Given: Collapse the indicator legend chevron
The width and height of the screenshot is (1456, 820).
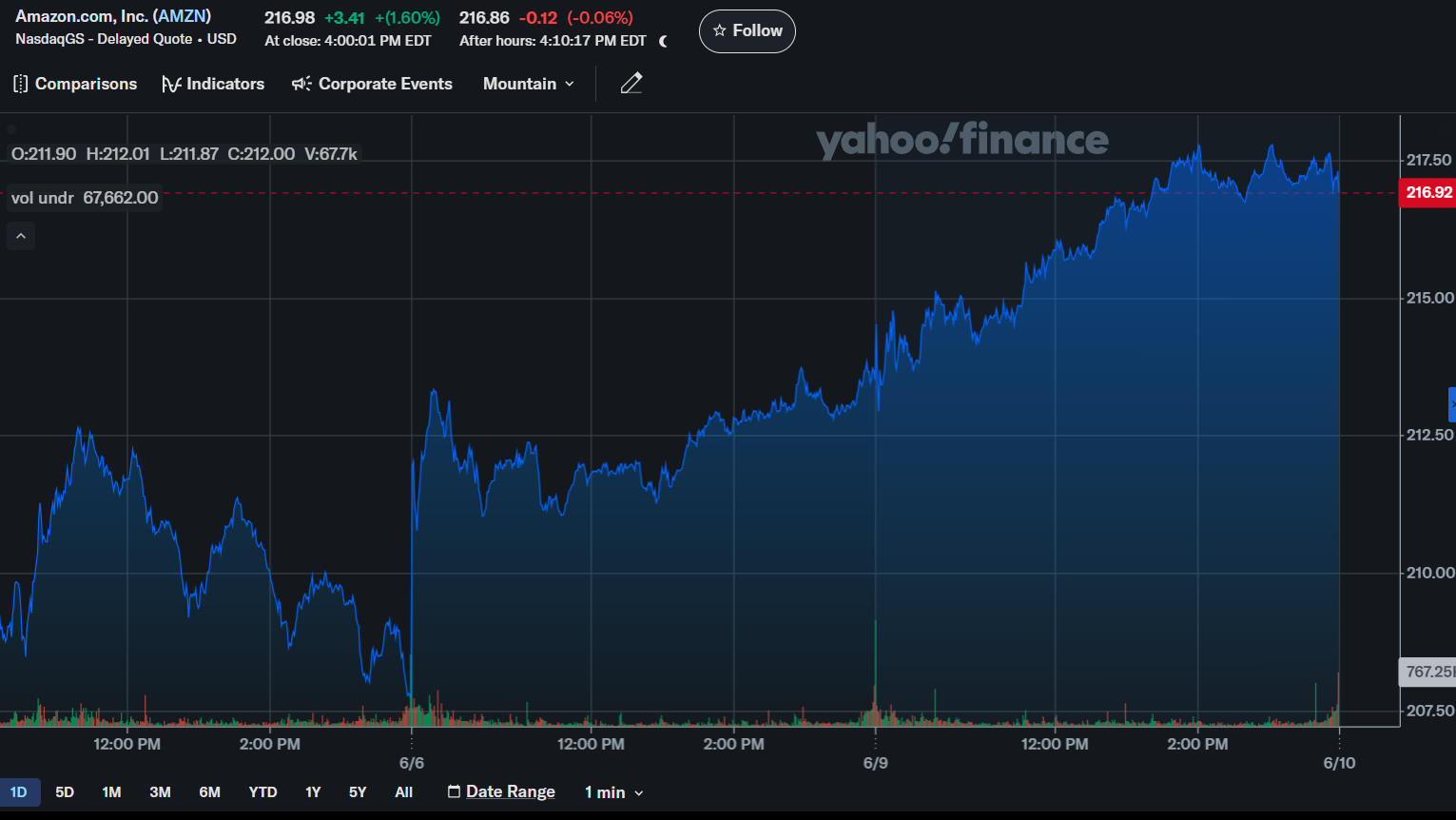Looking at the screenshot, I should (21, 236).
